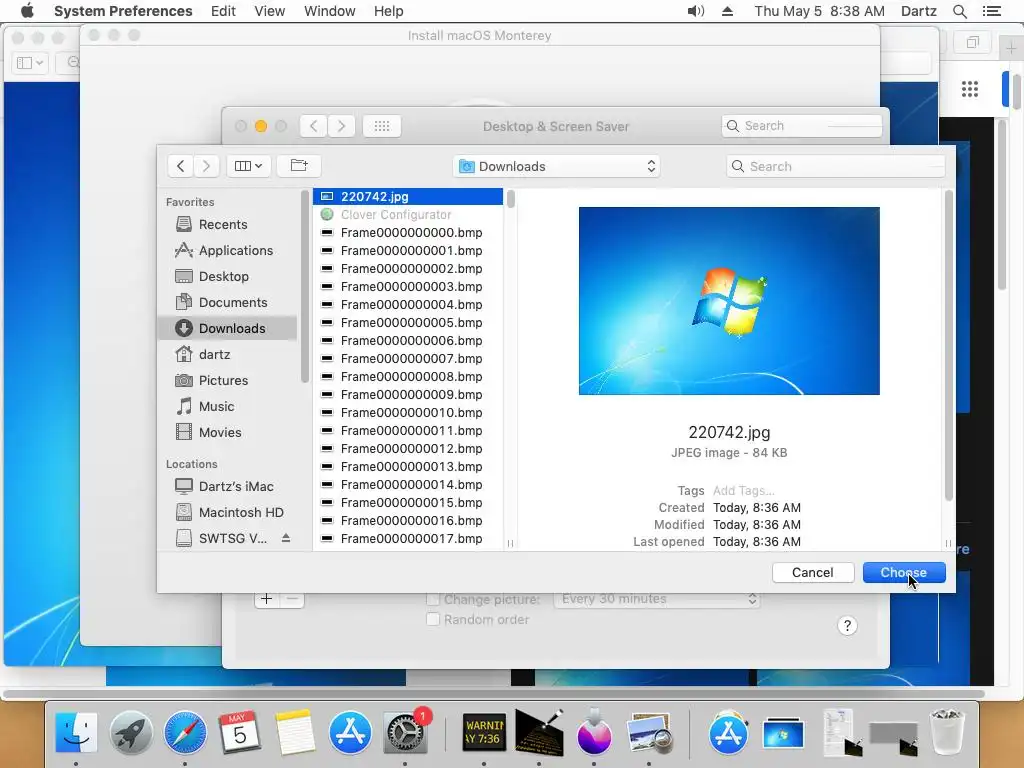Select Frame0000000014.bmp
The height and width of the screenshot is (768, 1024).
pos(408,485)
